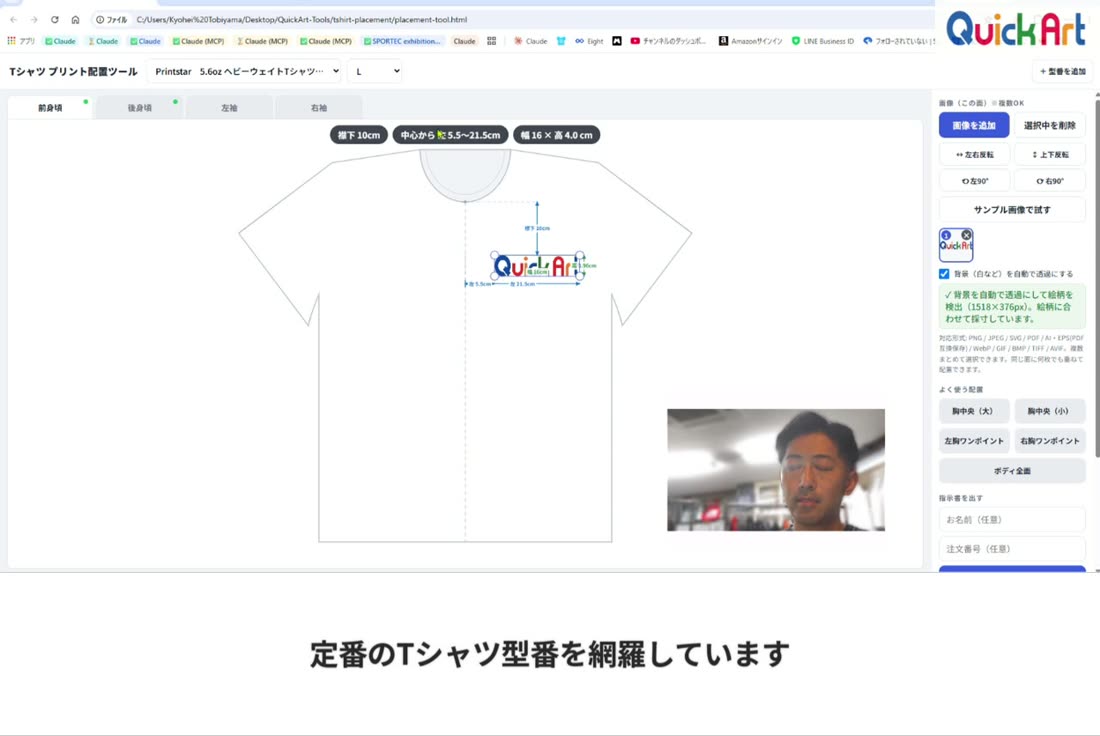Flip horizontally with 左右反転
The image size is (1100, 736).
(974, 154)
